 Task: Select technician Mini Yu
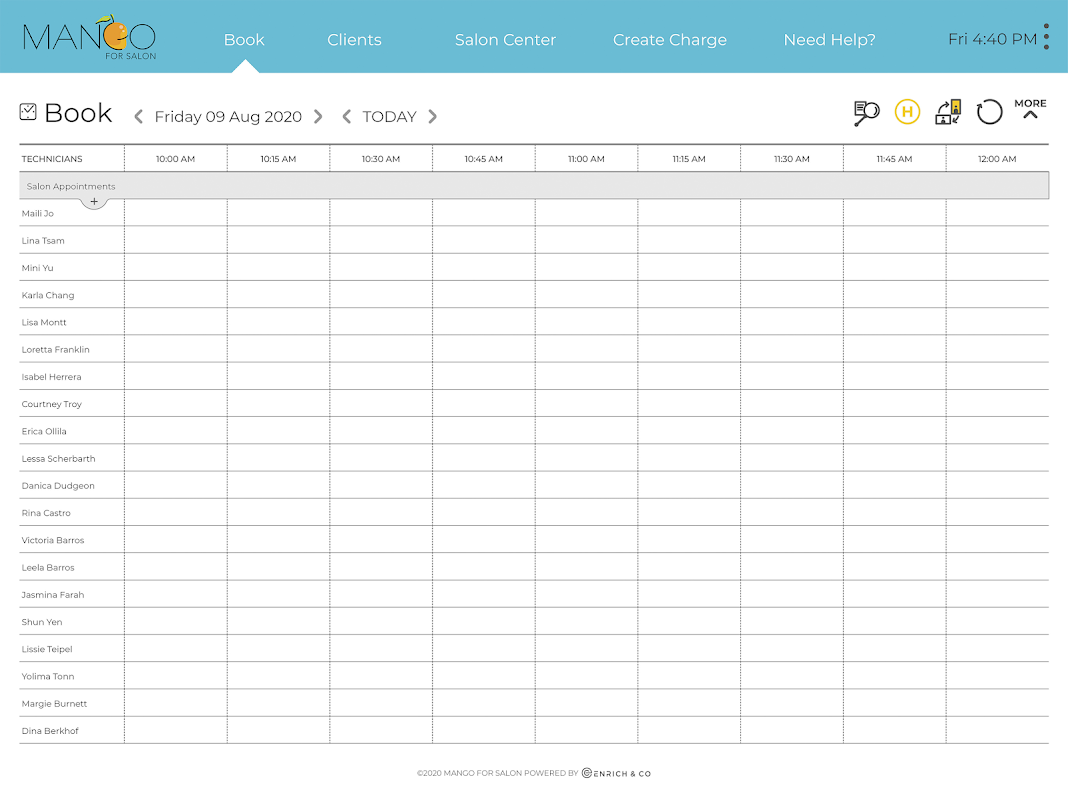(x=37, y=268)
